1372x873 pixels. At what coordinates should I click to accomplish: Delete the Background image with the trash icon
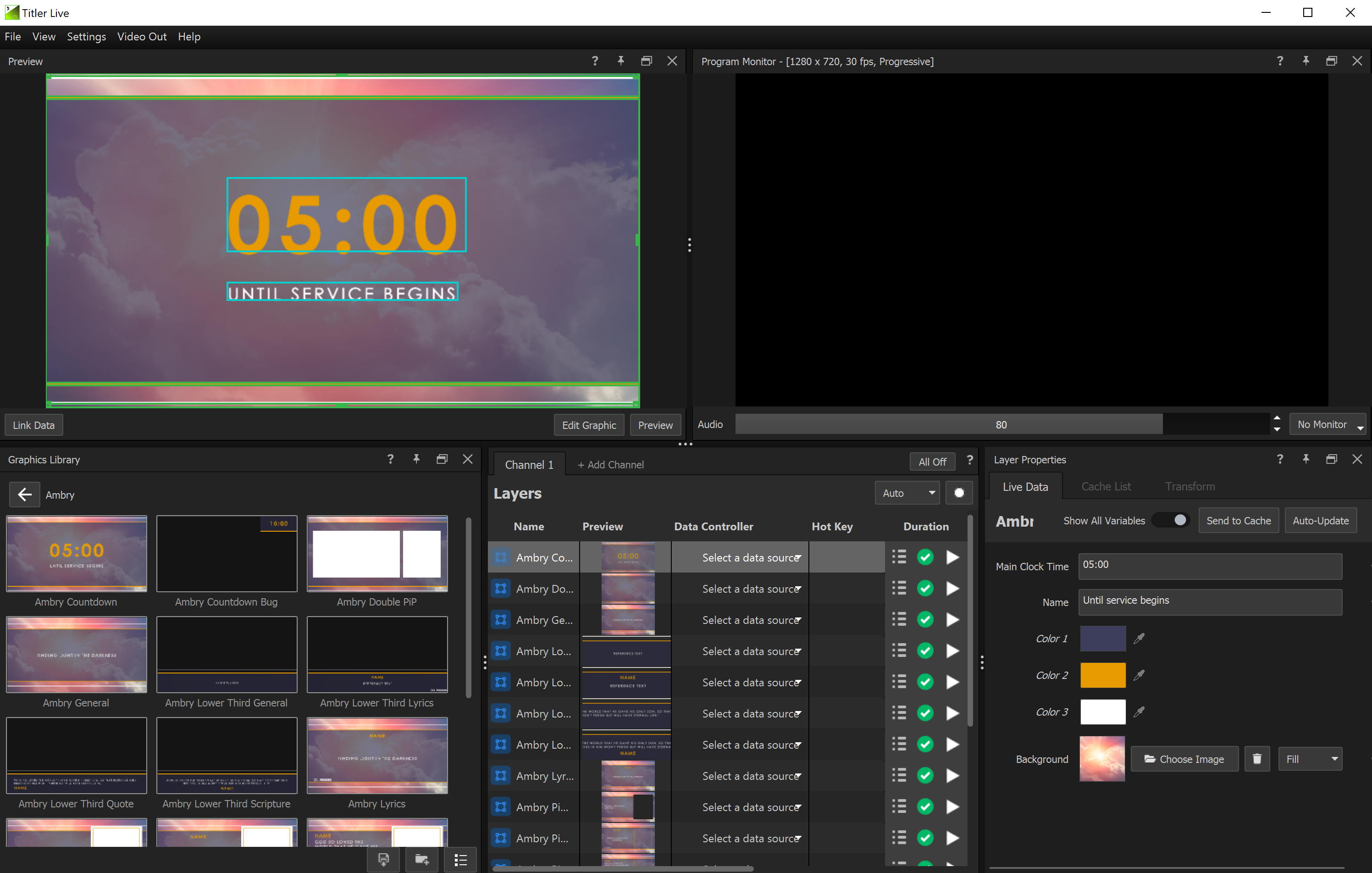coord(1257,758)
